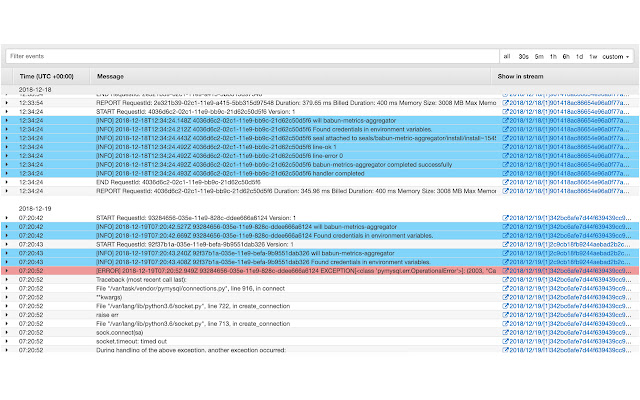Click external-link icon on 07:20:43 'Found credentials' row
The height and width of the screenshot is (400, 640).
505,262
